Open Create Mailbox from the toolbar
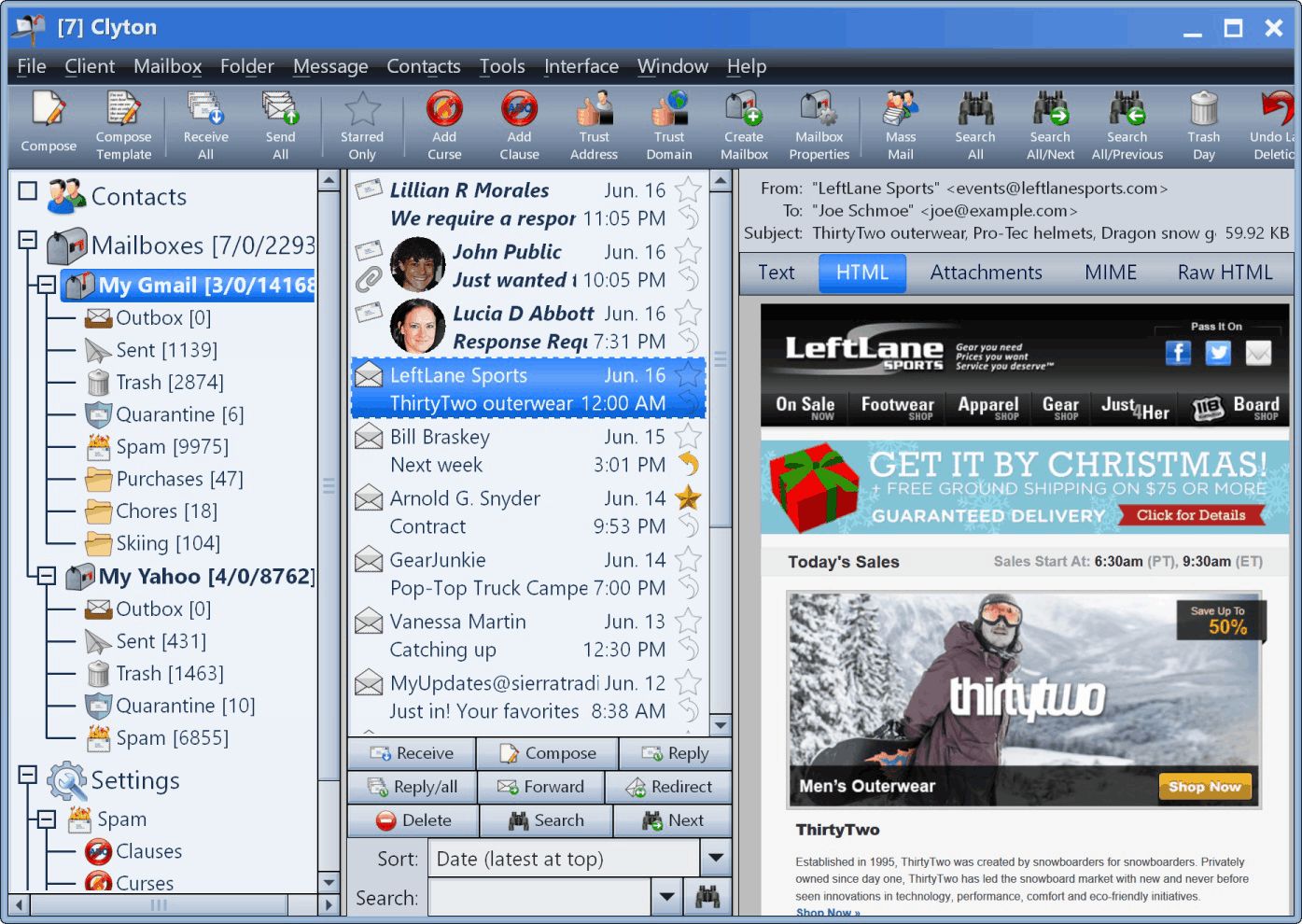The image size is (1302, 924). click(744, 126)
